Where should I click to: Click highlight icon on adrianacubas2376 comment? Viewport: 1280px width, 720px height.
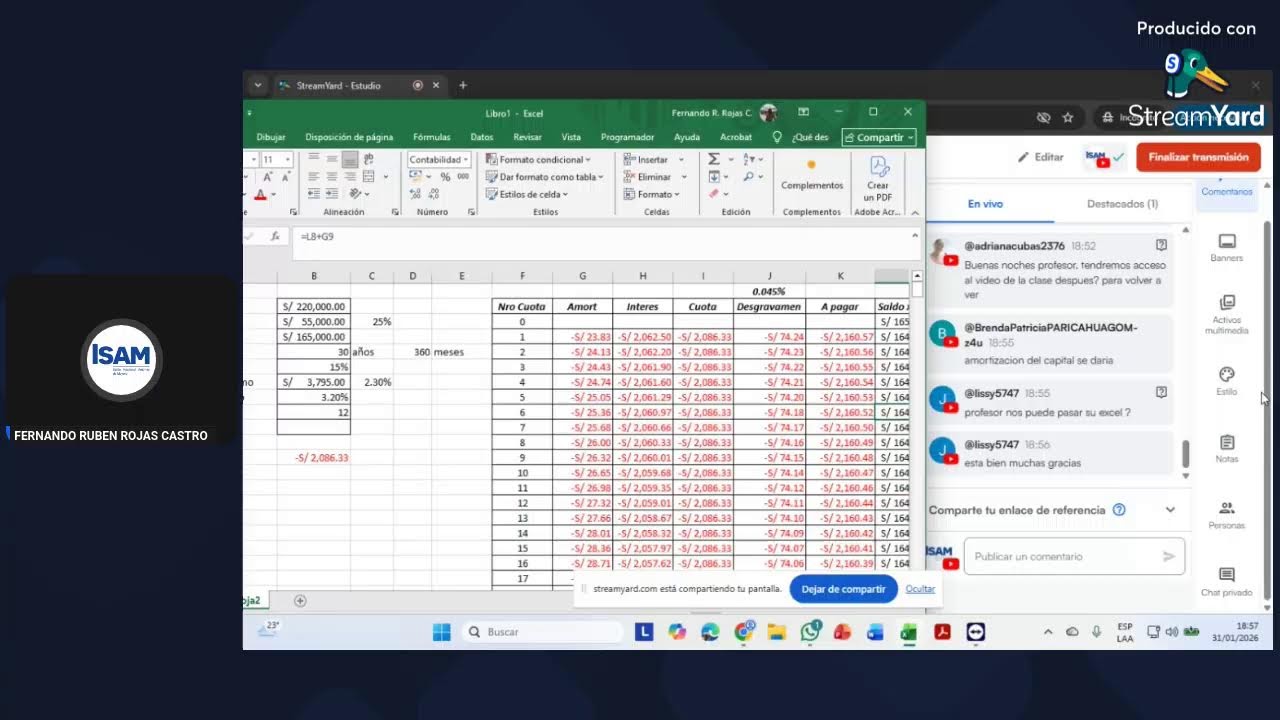click(1161, 245)
